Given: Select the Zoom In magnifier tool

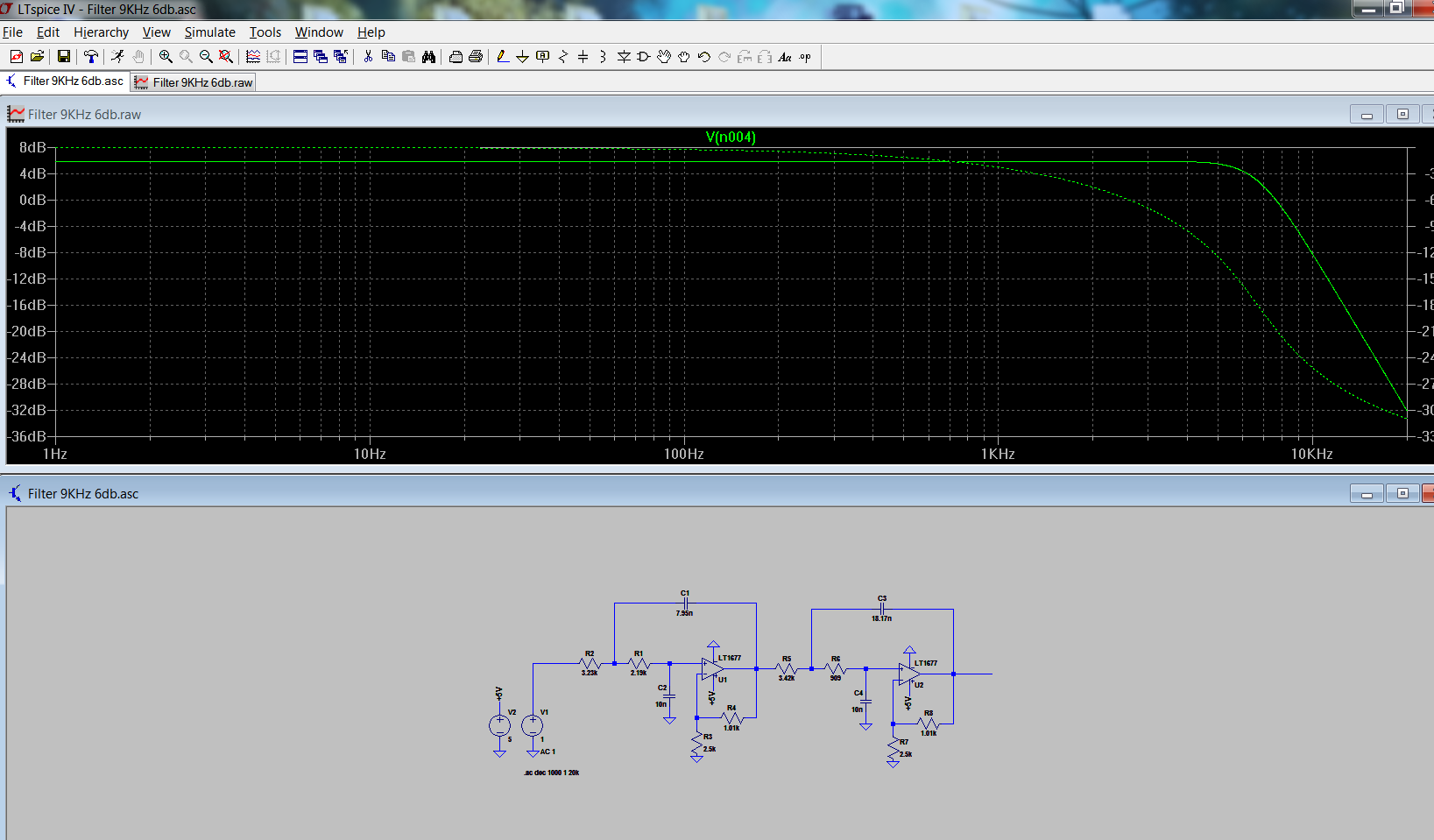Looking at the screenshot, I should coord(166,57).
